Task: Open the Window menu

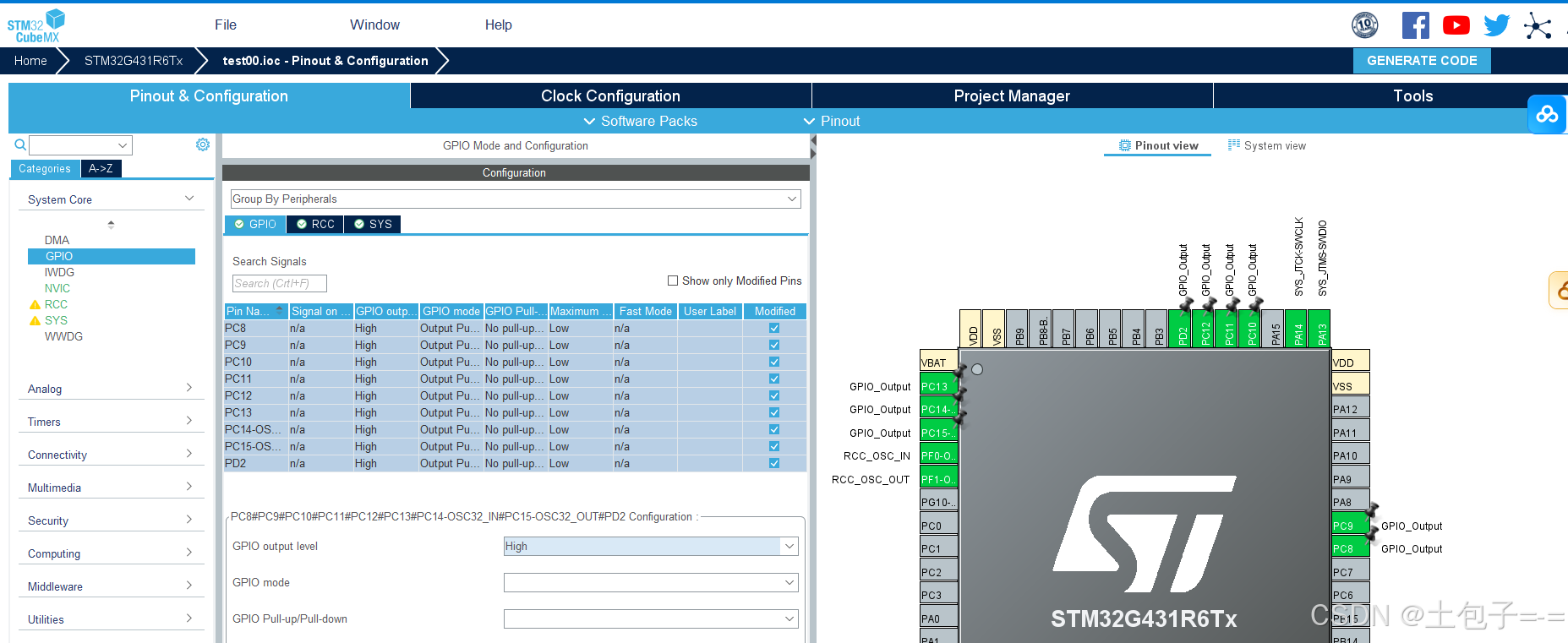Action: pos(375,25)
